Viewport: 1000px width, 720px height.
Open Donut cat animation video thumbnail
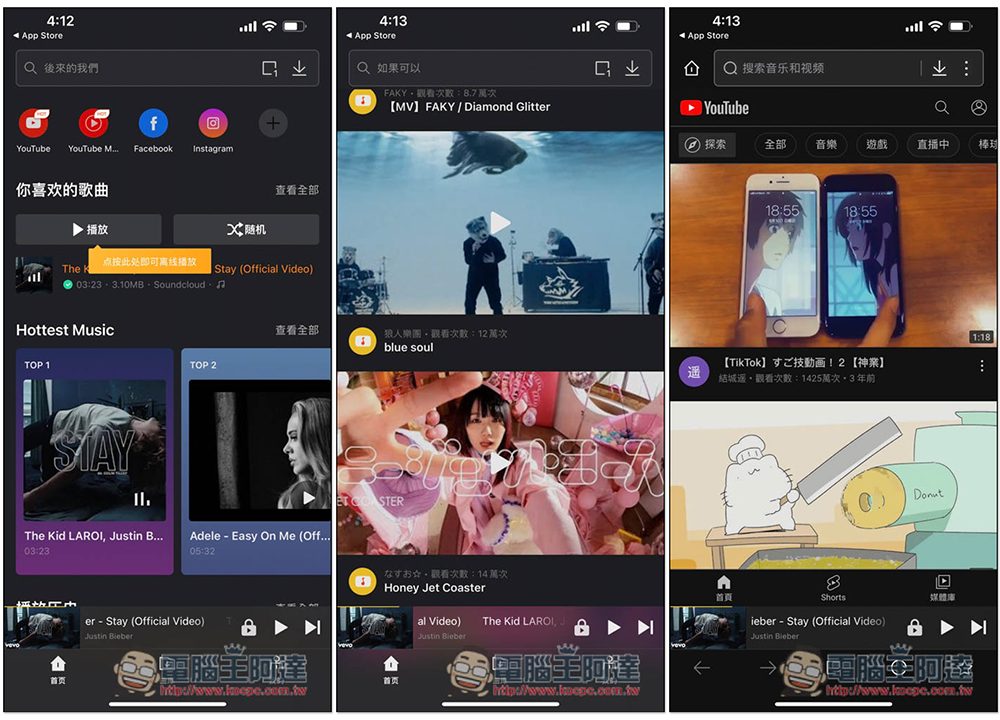tap(833, 485)
